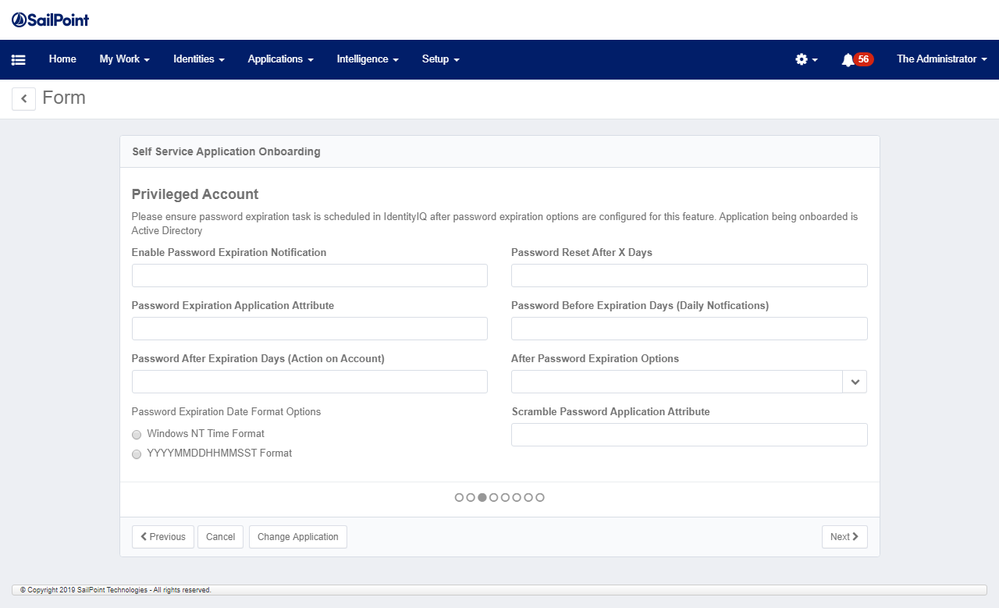Click the fourth wizard page indicator dot
The width and height of the screenshot is (999, 608).
tap(494, 497)
